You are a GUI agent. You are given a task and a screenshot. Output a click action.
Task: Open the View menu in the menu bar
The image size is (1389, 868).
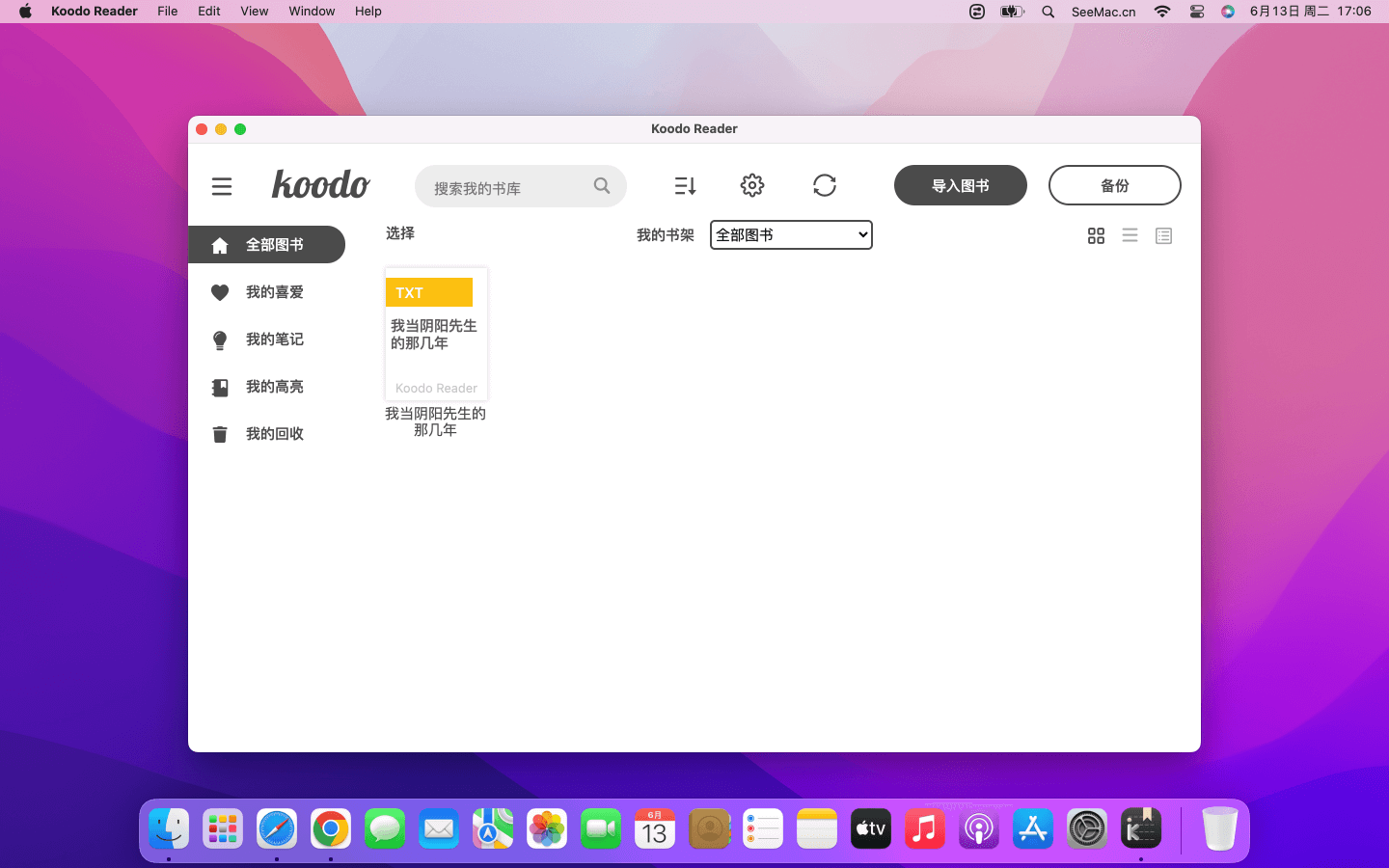pyautogui.click(x=254, y=12)
